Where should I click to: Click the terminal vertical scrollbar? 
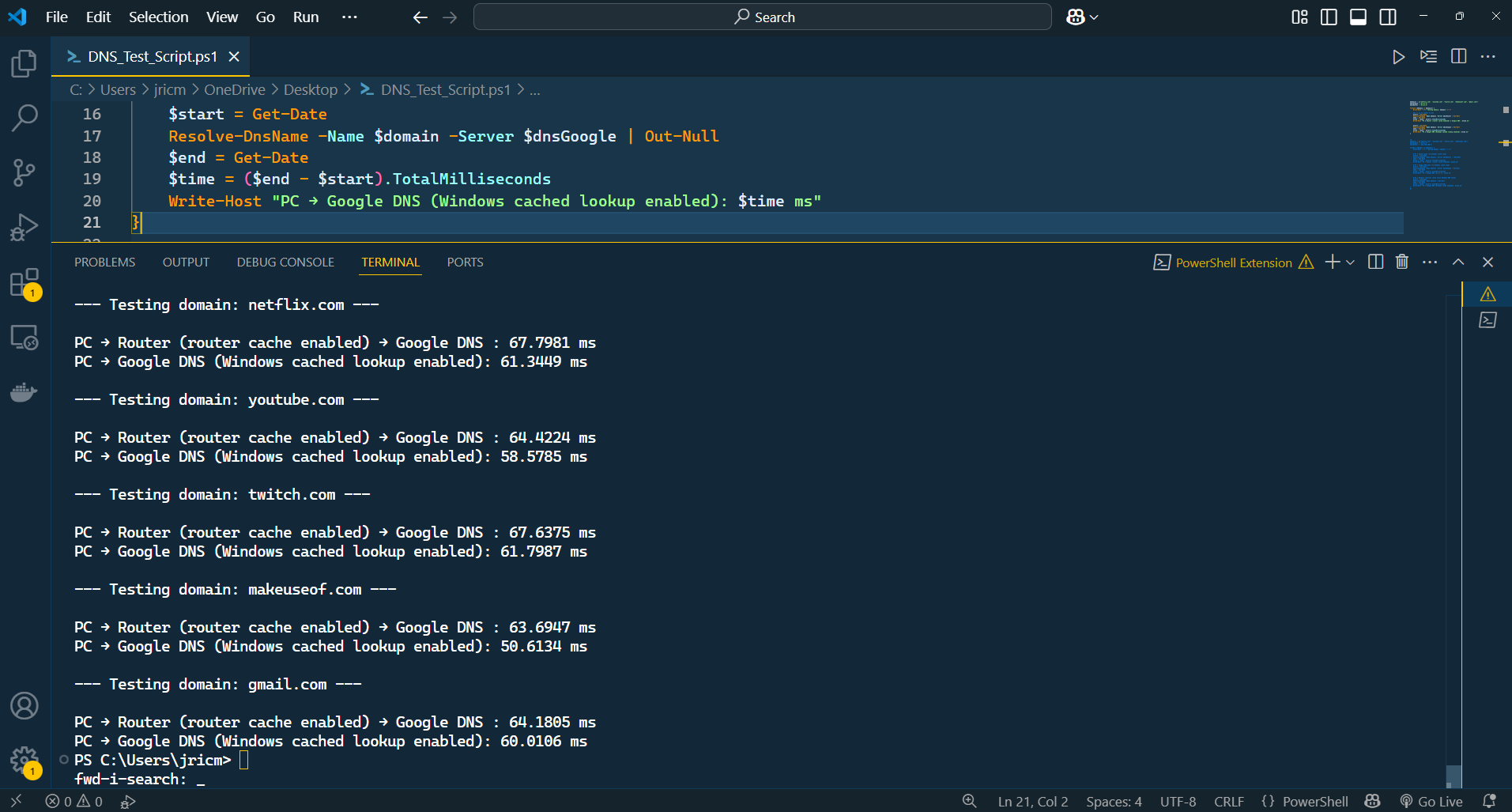1454,775
